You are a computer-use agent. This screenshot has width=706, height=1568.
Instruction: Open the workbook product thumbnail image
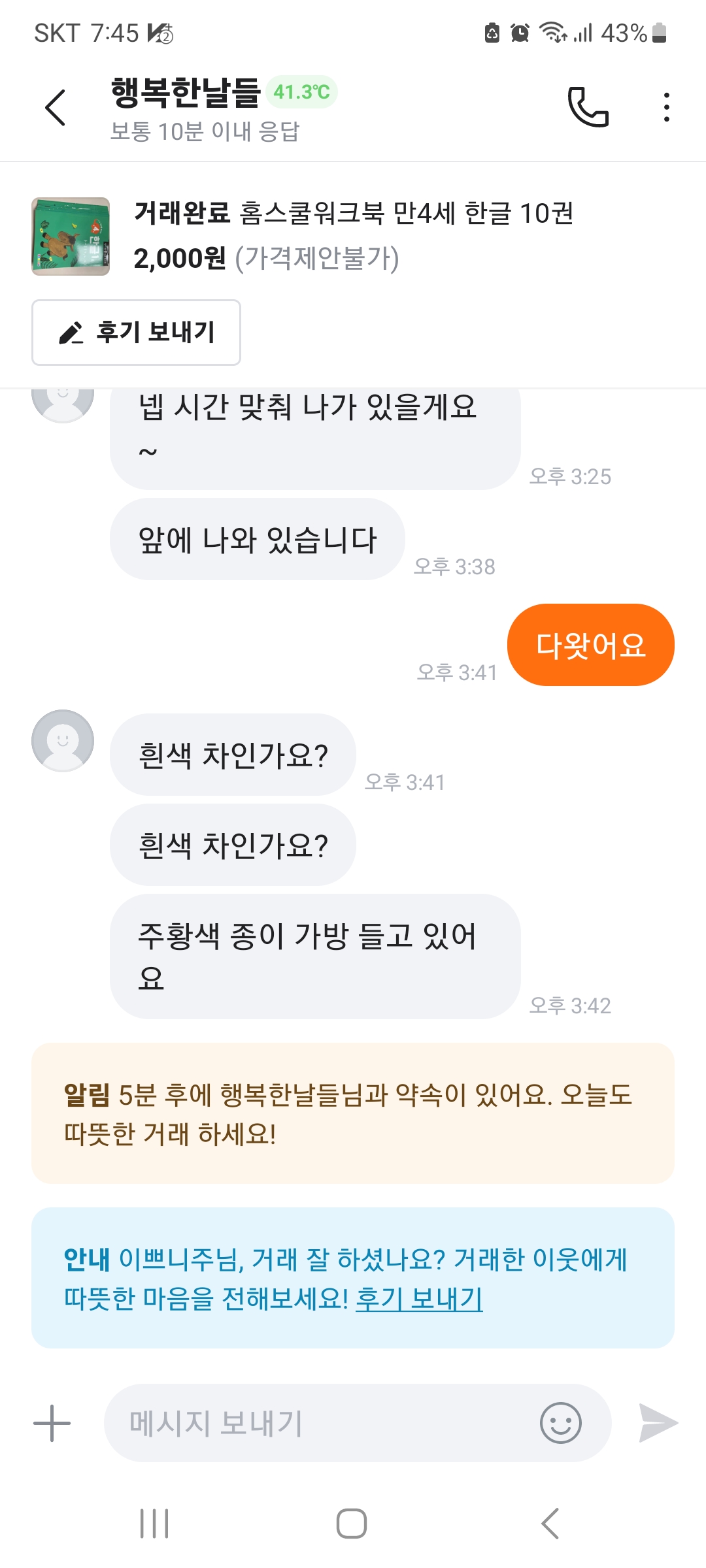coord(71,237)
